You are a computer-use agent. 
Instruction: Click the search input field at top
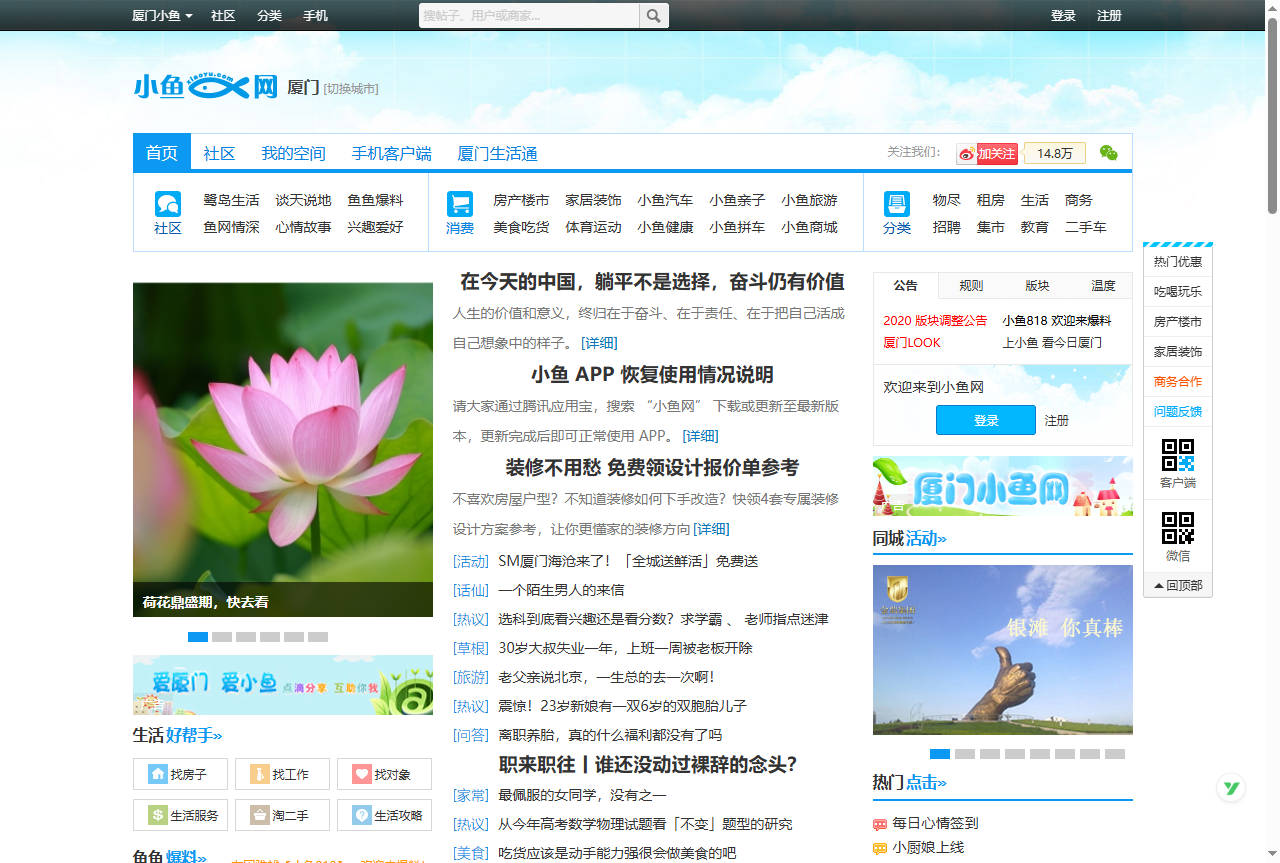click(528, 16)
